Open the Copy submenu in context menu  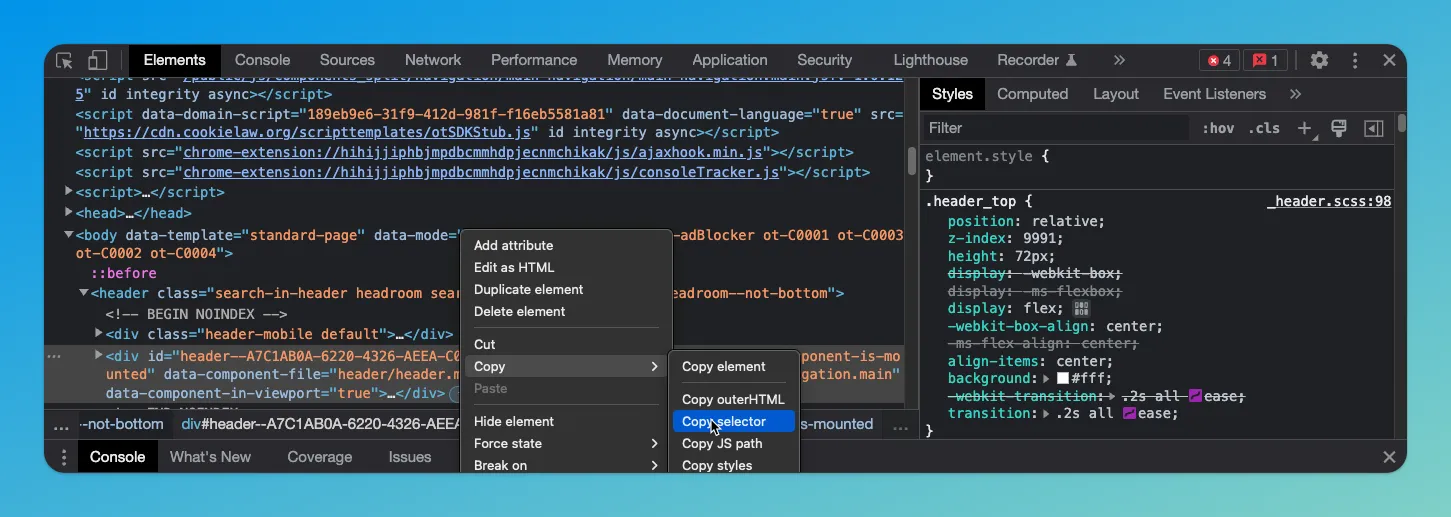(x=566, y=366)
